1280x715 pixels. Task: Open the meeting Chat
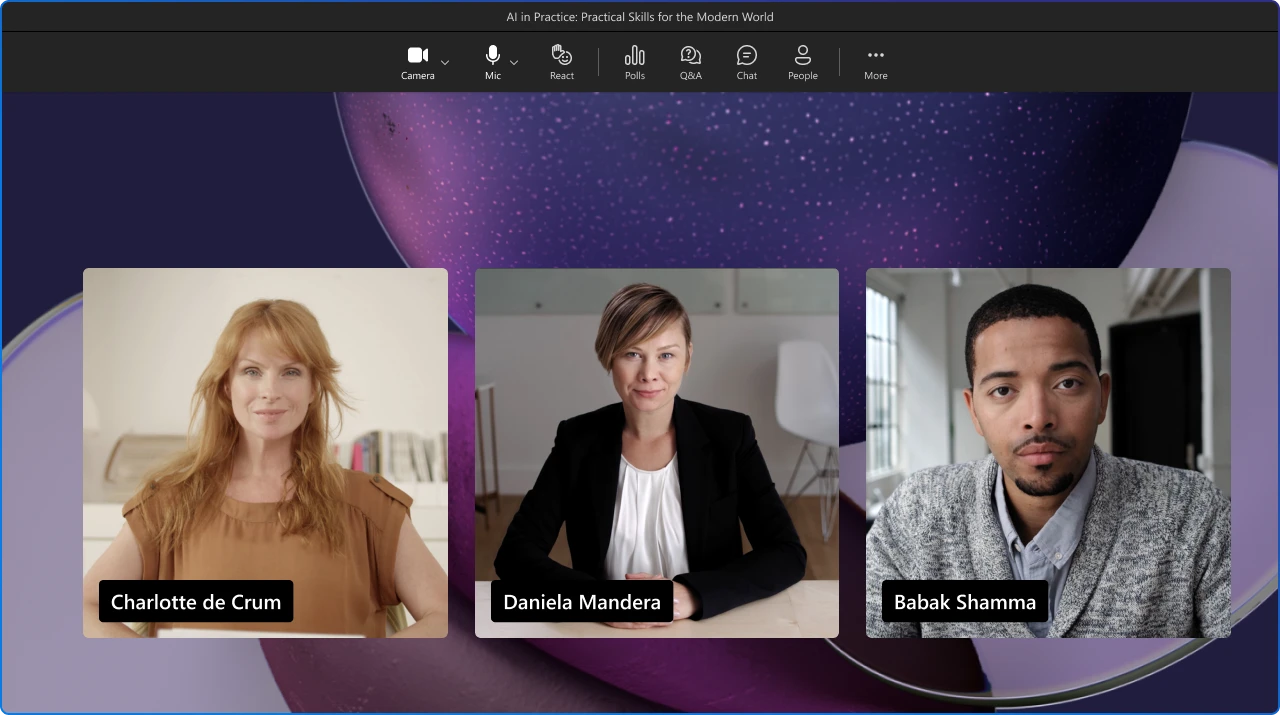pyautogui.click(x=746, y=61)
